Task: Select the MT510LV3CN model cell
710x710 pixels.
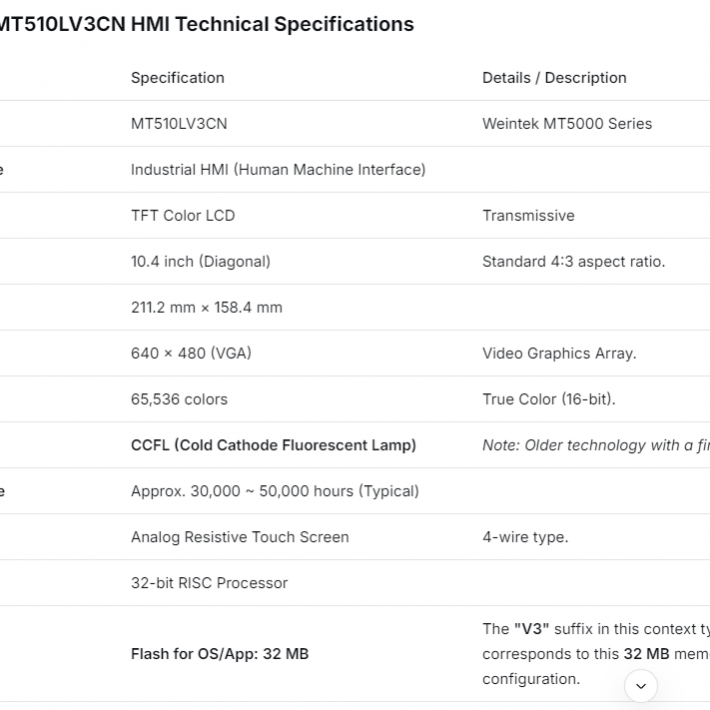Action: (179, 124)
